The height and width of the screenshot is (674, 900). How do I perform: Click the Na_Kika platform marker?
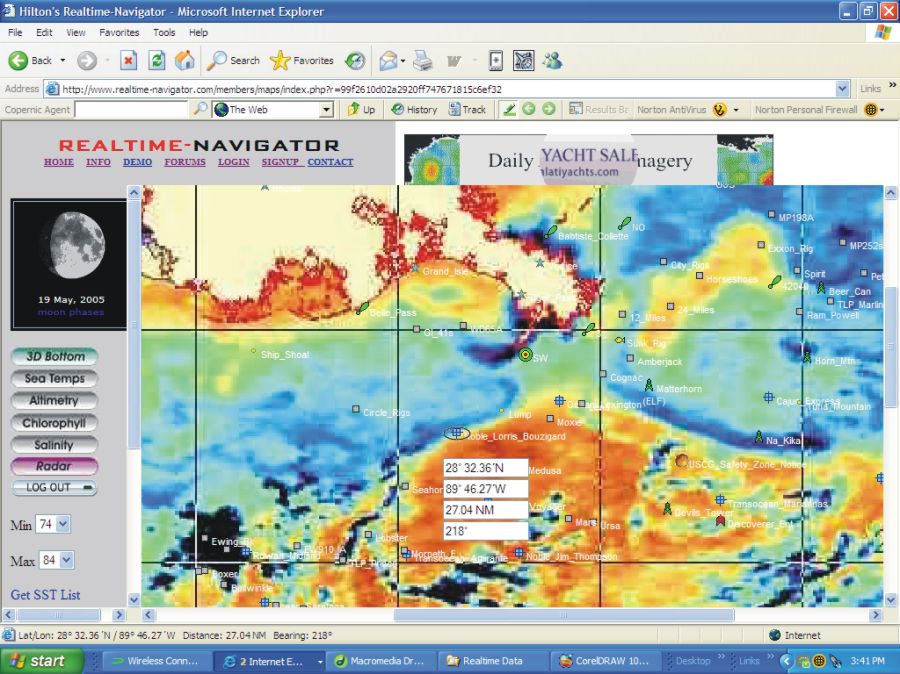pyautogui.click(x=758, y=437)
